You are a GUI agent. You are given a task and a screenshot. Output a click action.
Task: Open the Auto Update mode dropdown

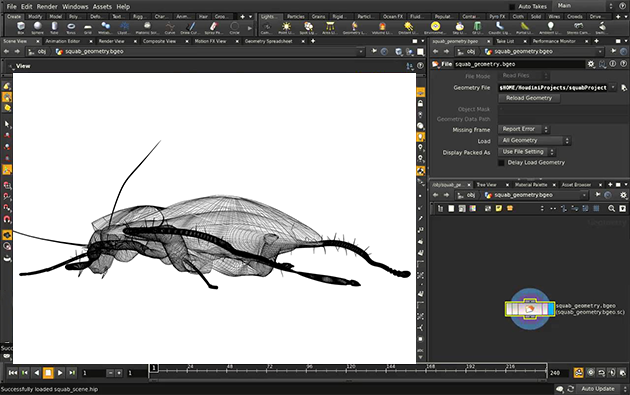pos(601,389)
